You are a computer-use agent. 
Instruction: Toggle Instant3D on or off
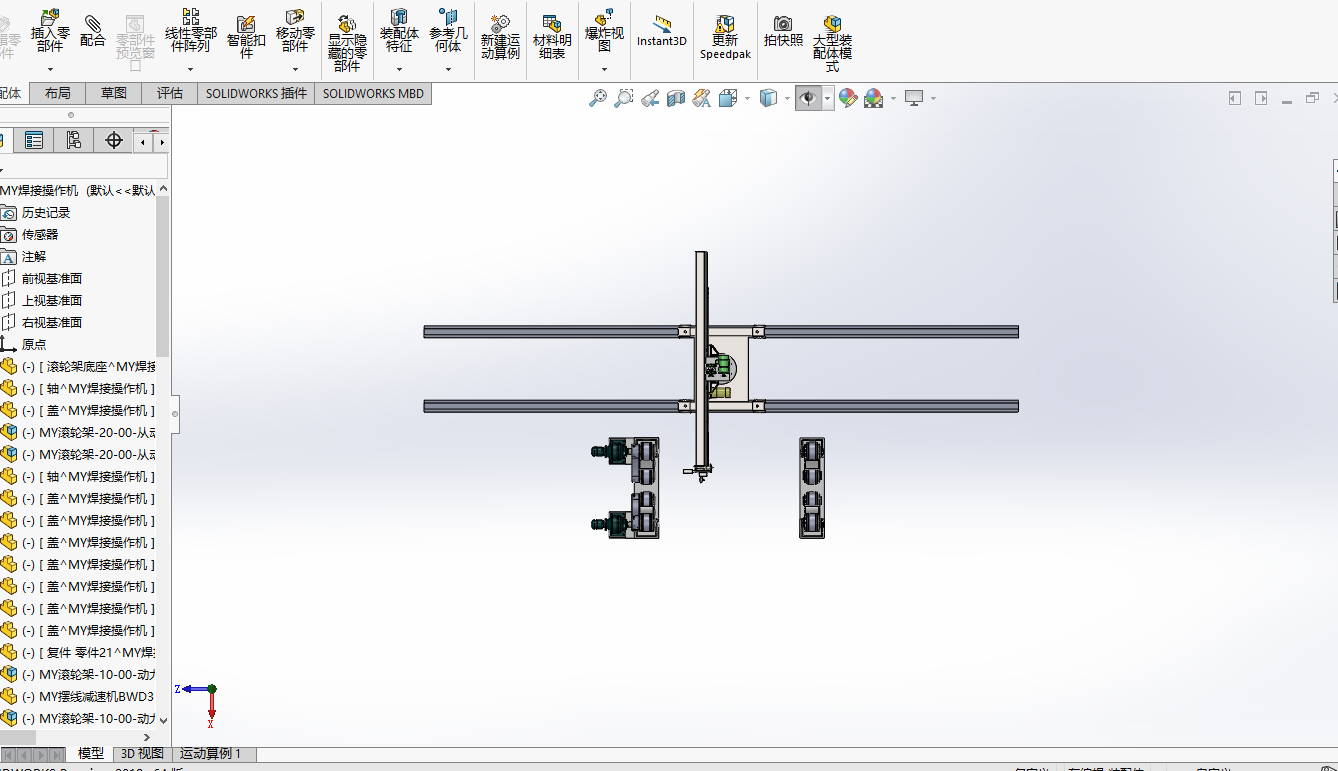[x=662, y=31]
